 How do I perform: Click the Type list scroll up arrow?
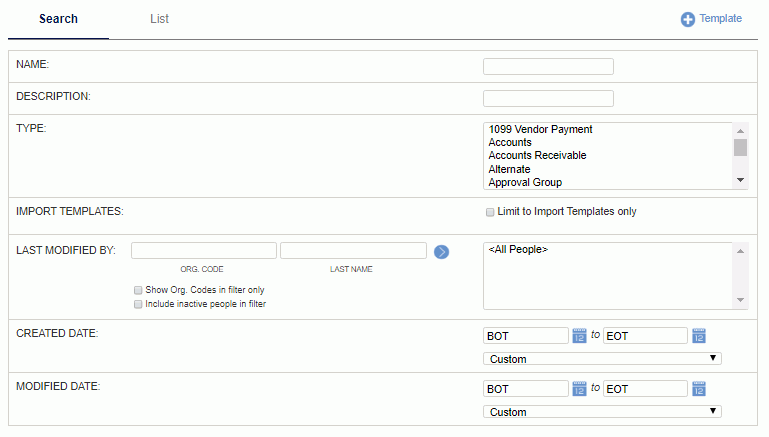coord(741,131)
